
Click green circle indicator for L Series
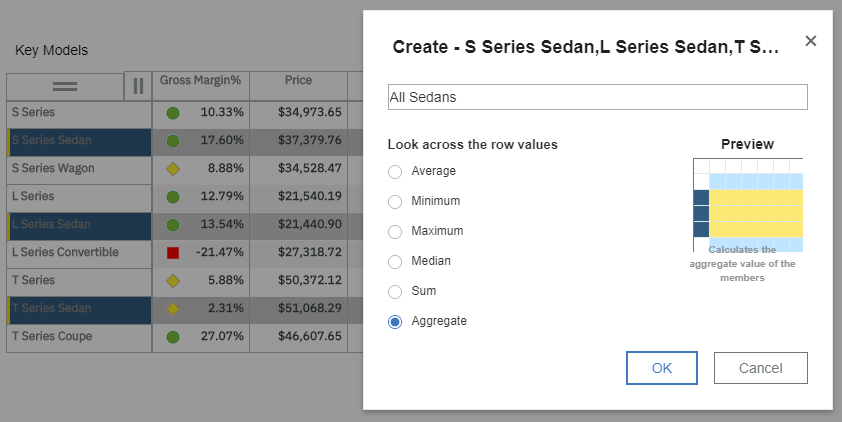[x=173, y=197]
